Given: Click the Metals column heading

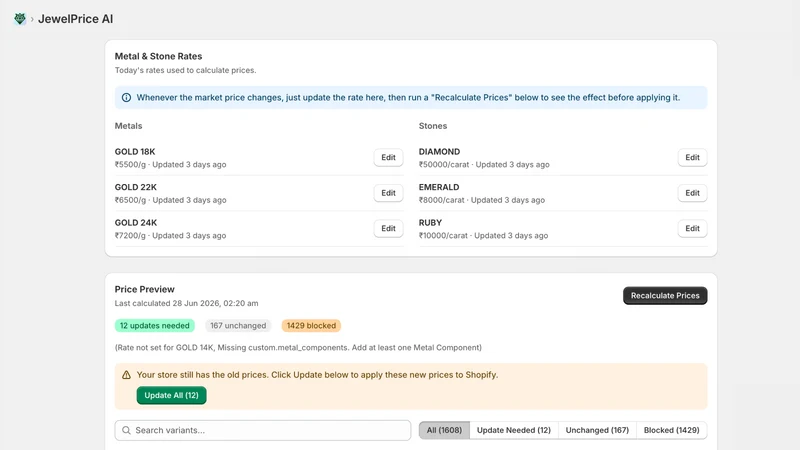Looking at the screenshot, I should click(x=128, y=126).
